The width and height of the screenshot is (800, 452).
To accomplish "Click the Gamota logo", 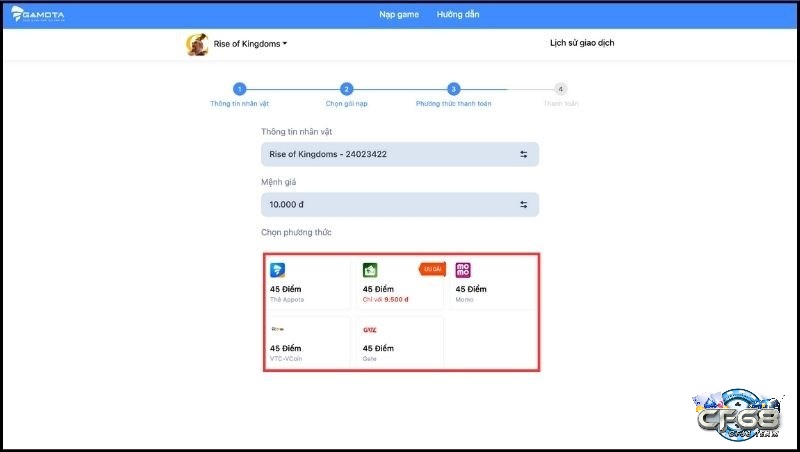I will click(38, 14).
